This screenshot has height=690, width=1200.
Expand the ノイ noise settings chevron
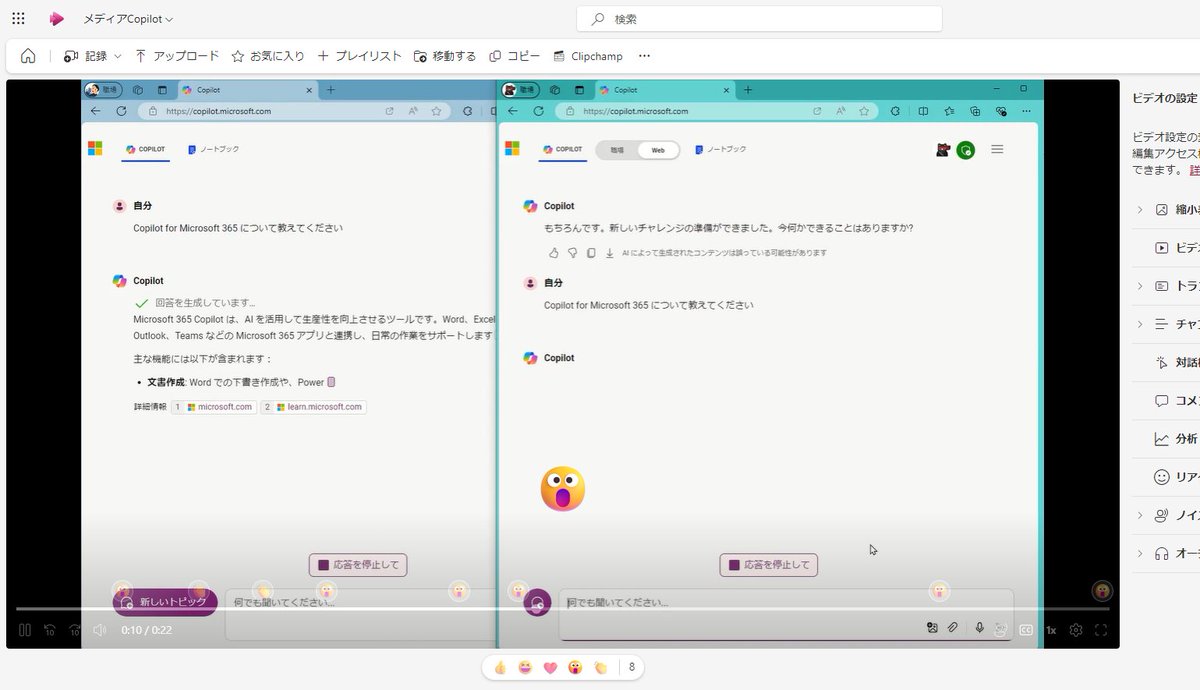click(x=1139, y=515)
